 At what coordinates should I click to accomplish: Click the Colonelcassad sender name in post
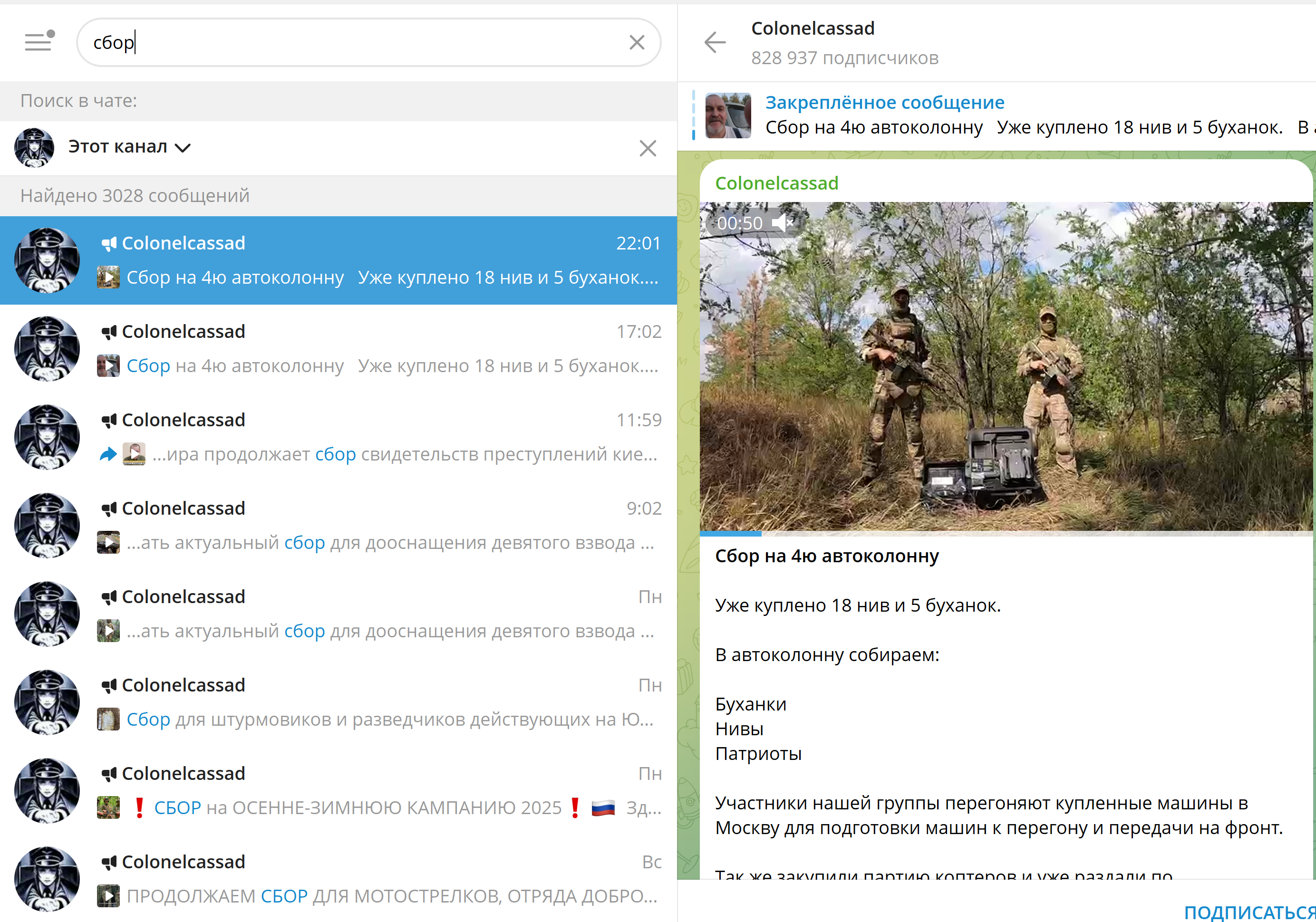tap(777, 183)
